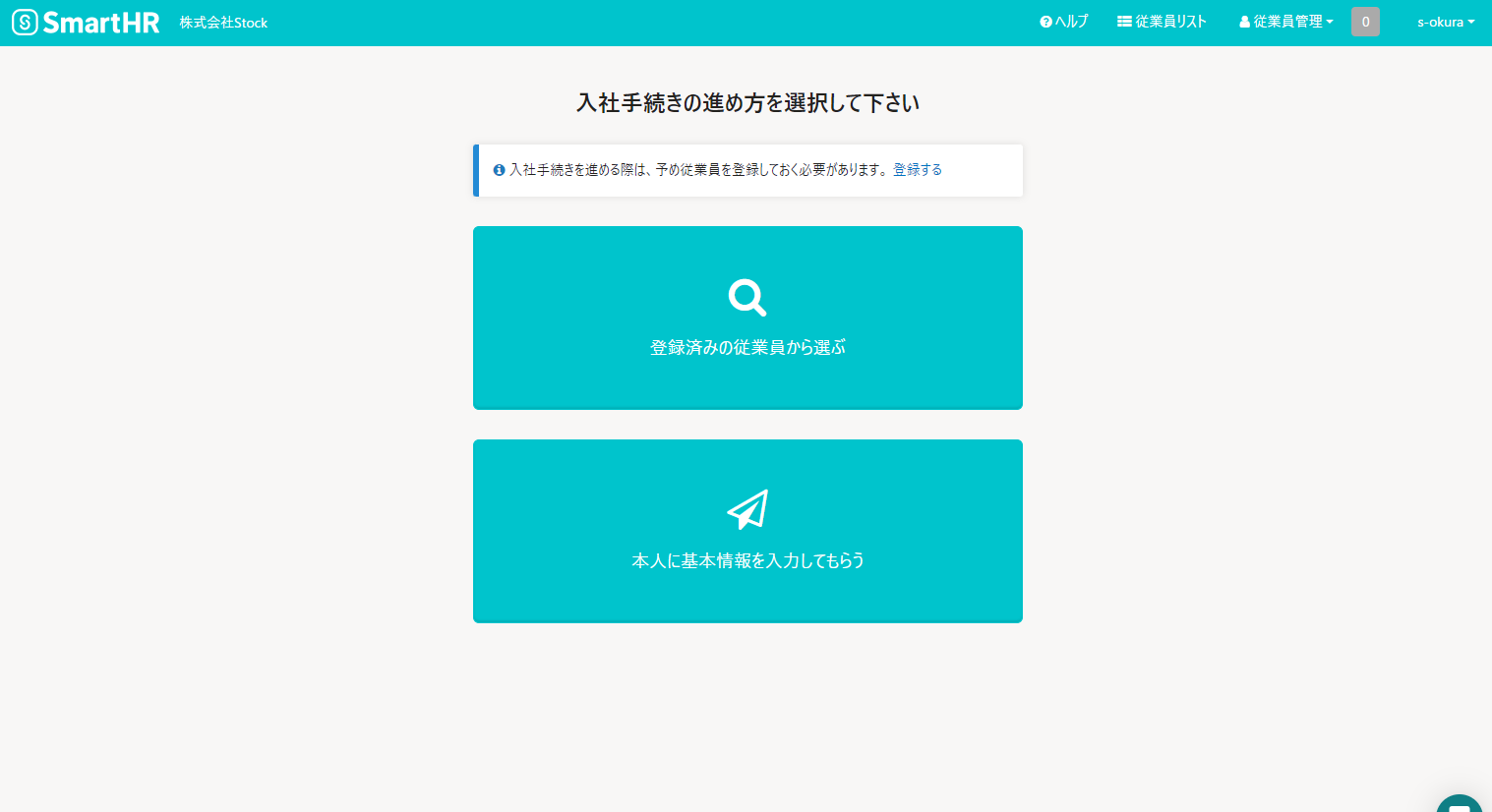Click the person icon on 従業員管理
This screenshot has height=812, width=1492.
pyautogui.click(x=1243, y=20)
